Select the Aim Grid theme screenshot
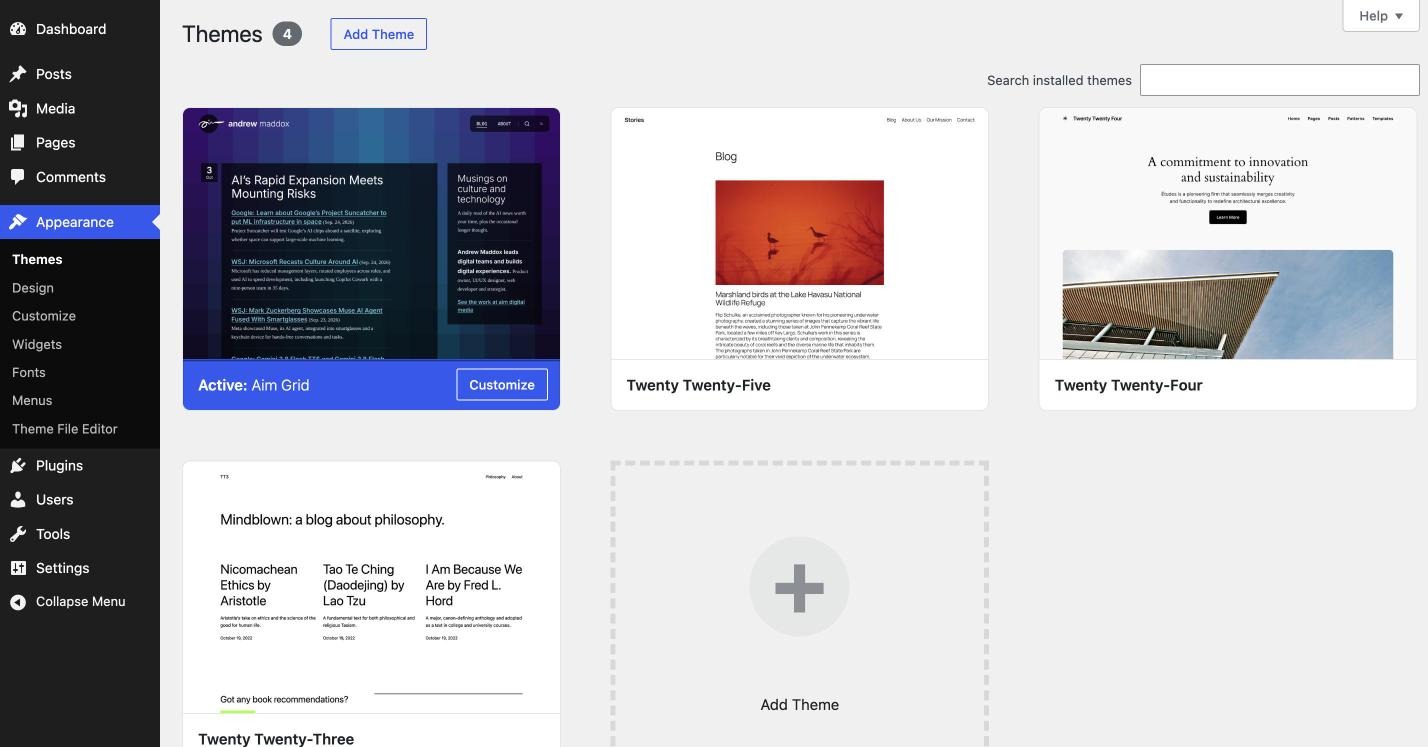 click(371, 234)
